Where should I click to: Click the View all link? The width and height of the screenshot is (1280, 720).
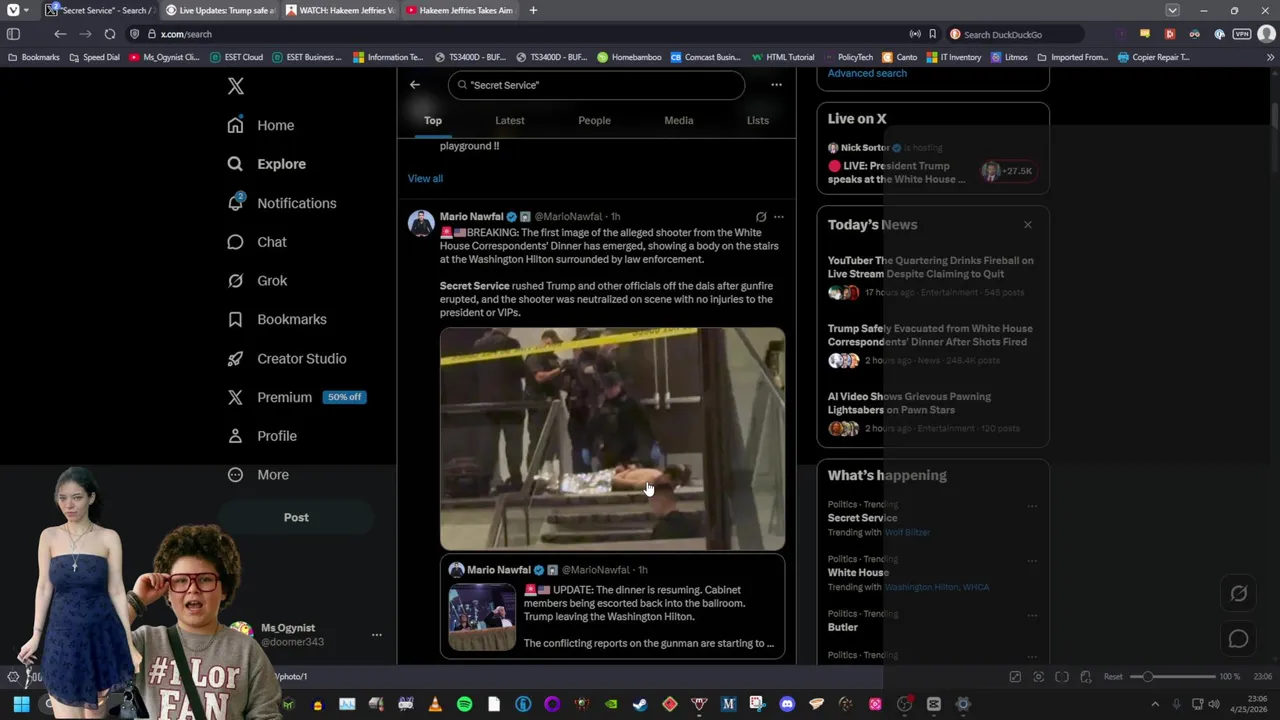pyautogui.click(x=425, y=178)
